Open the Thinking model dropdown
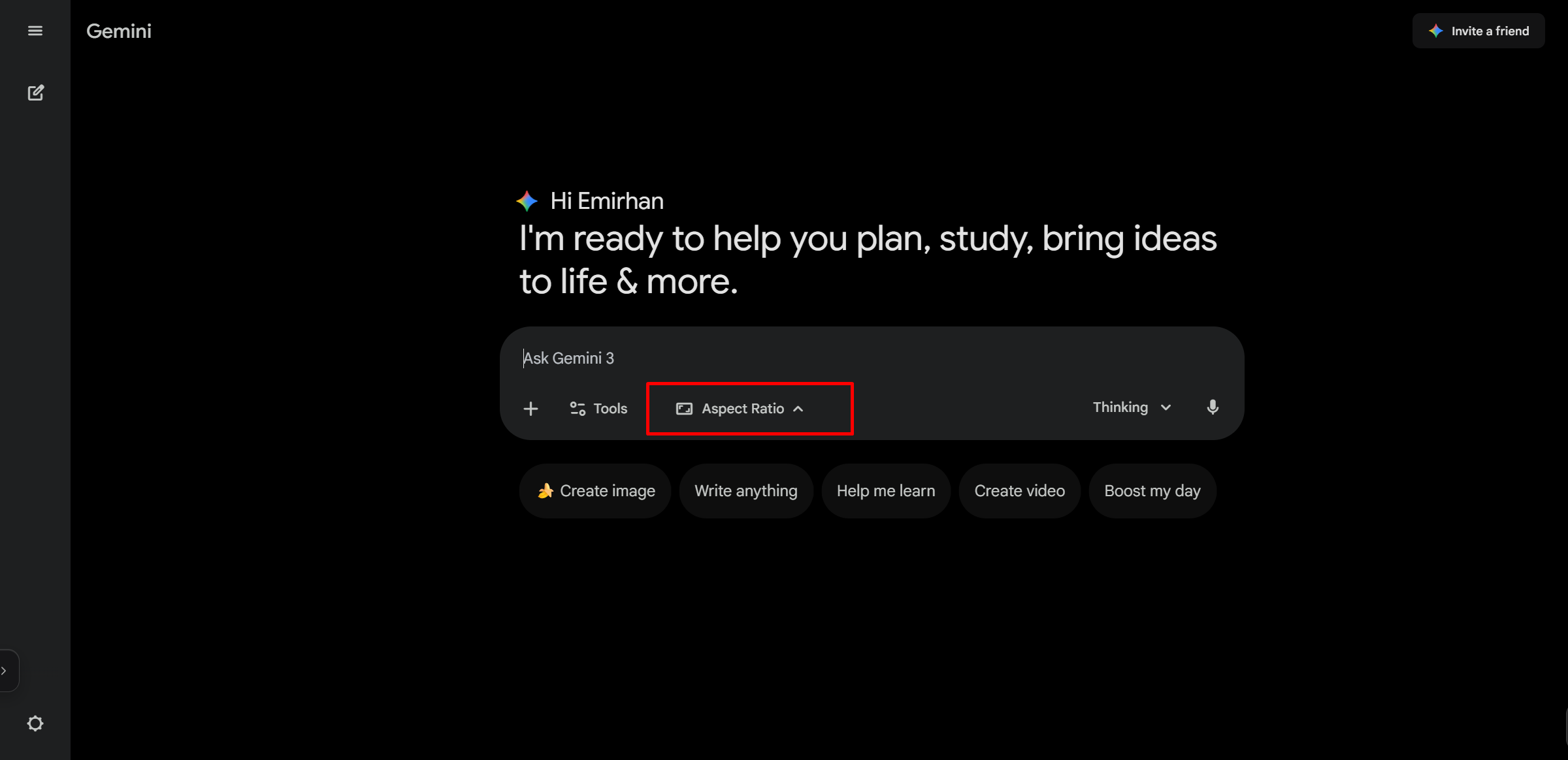This screenshot has height=760, width=1568. (1132, 407)
